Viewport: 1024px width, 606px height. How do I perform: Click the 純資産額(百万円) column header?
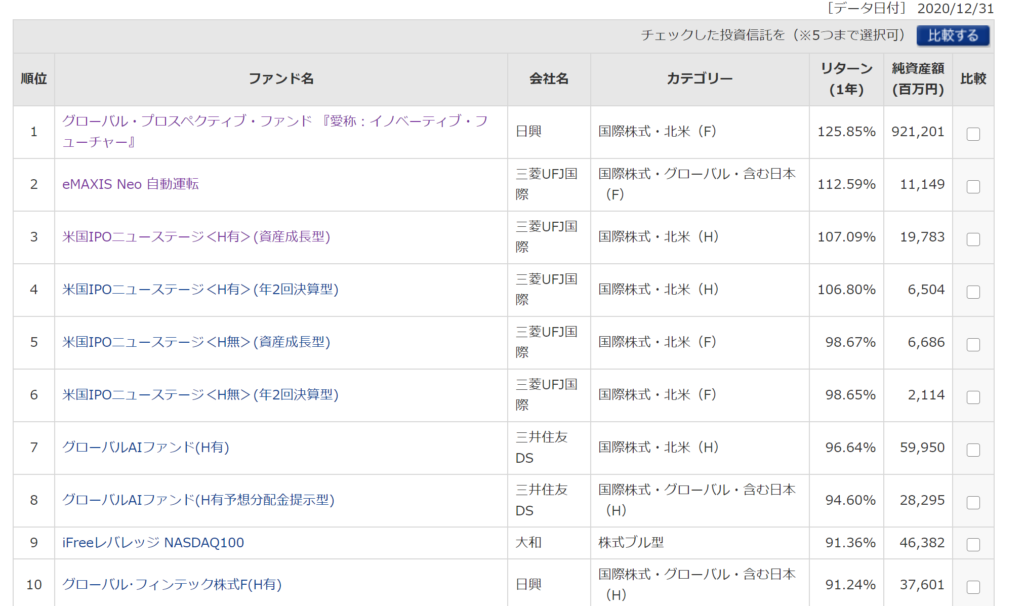(918, 79)
